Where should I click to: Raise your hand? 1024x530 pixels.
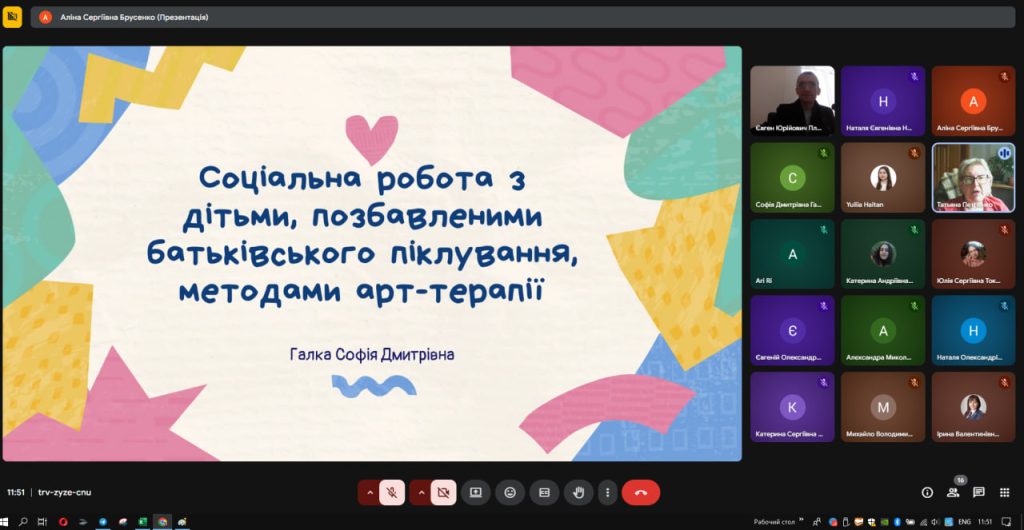578,492
